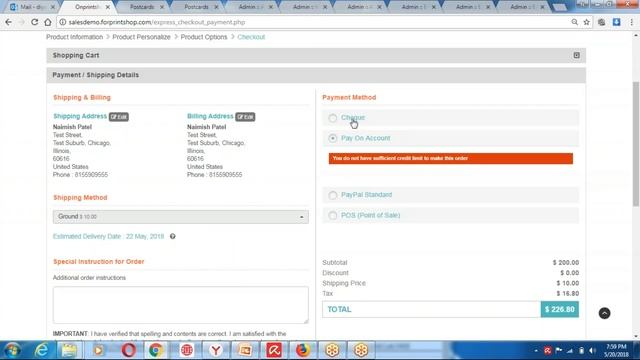This screenshot has height=360, width=640.
Task: Edit the Billing Address
Action: point(245,117)
